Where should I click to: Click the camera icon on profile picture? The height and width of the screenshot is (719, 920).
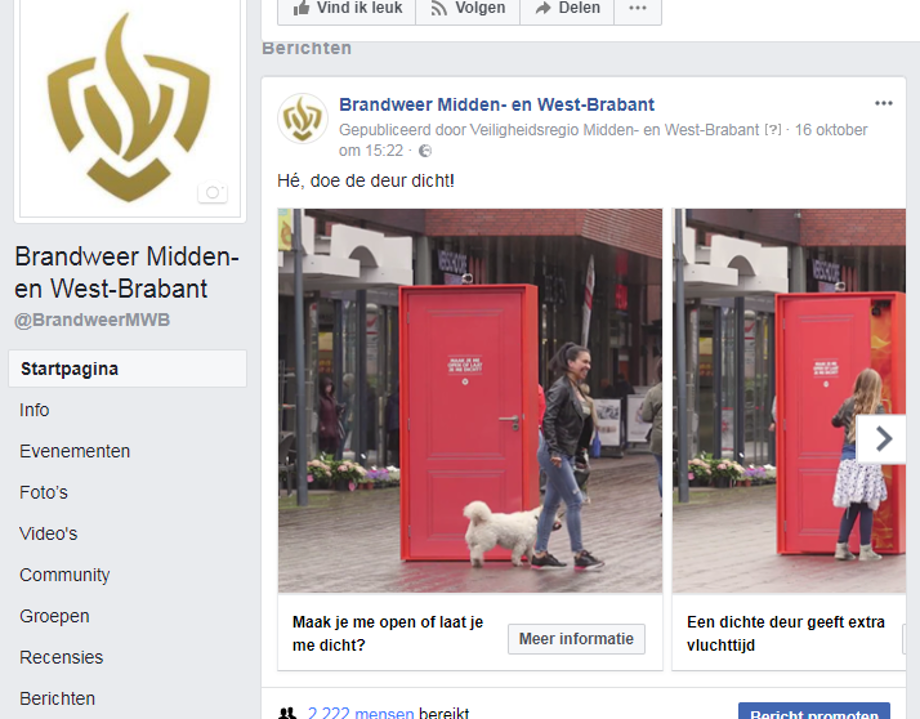click(x=212, y=193)
